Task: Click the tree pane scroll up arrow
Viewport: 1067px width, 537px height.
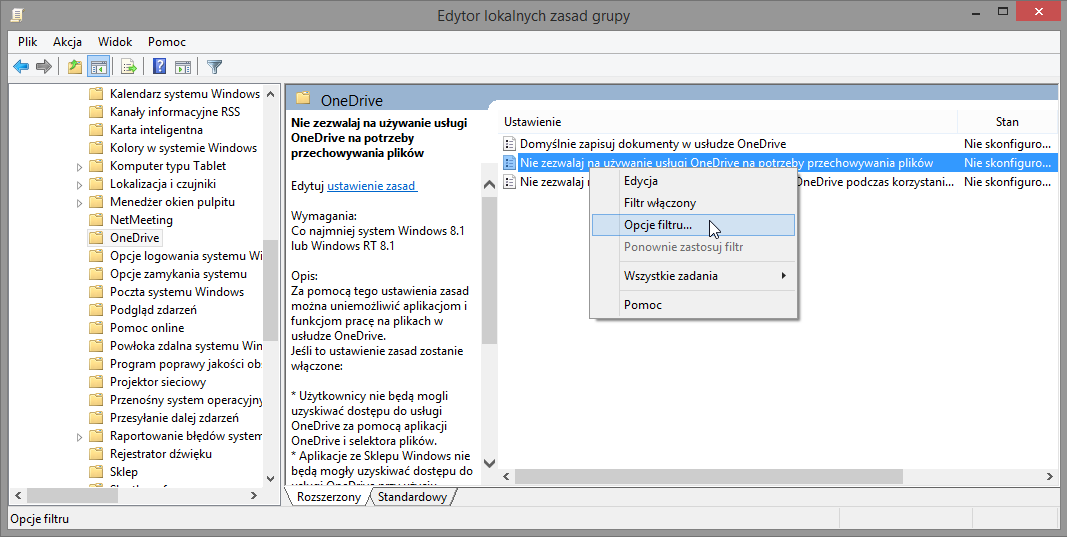Action: tap(271, 94)
